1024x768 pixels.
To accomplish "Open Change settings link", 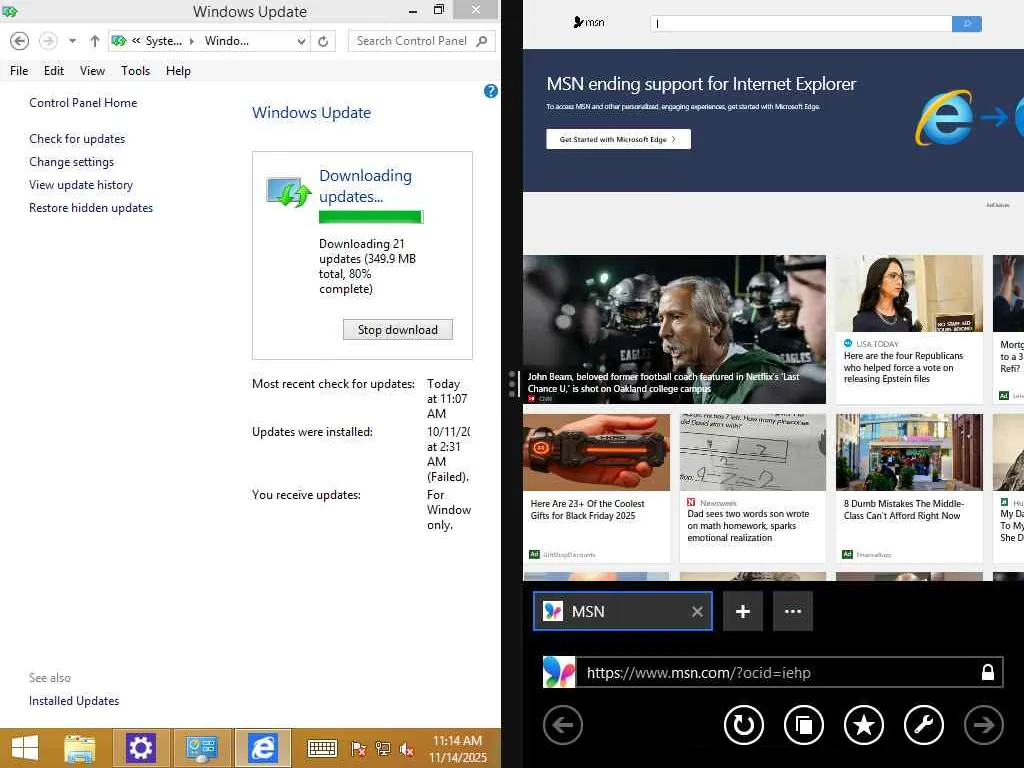I will pyautogui.click(x=71, y=161).
